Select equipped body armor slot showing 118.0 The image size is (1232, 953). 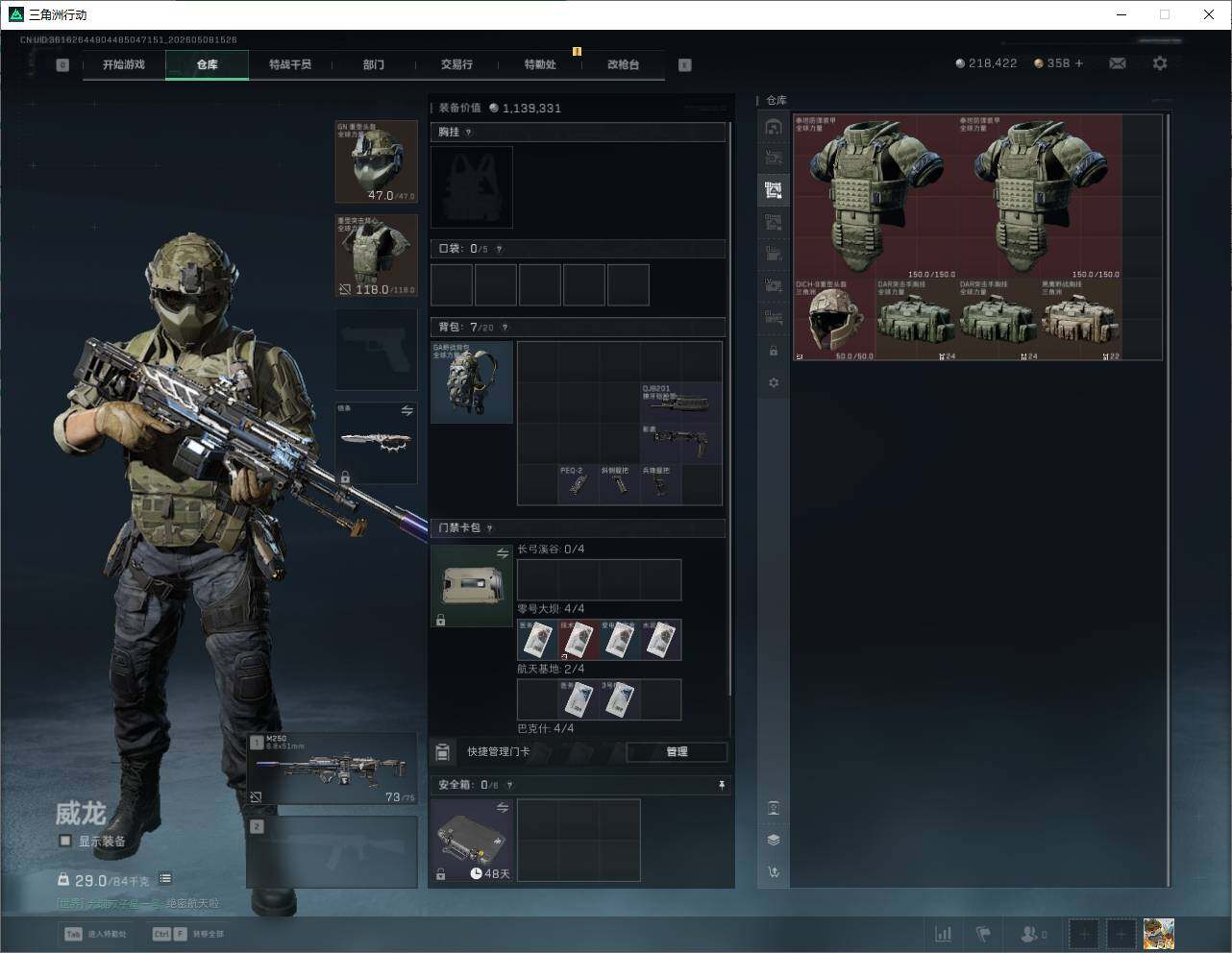pyautogui.click(x=376, y=256)
